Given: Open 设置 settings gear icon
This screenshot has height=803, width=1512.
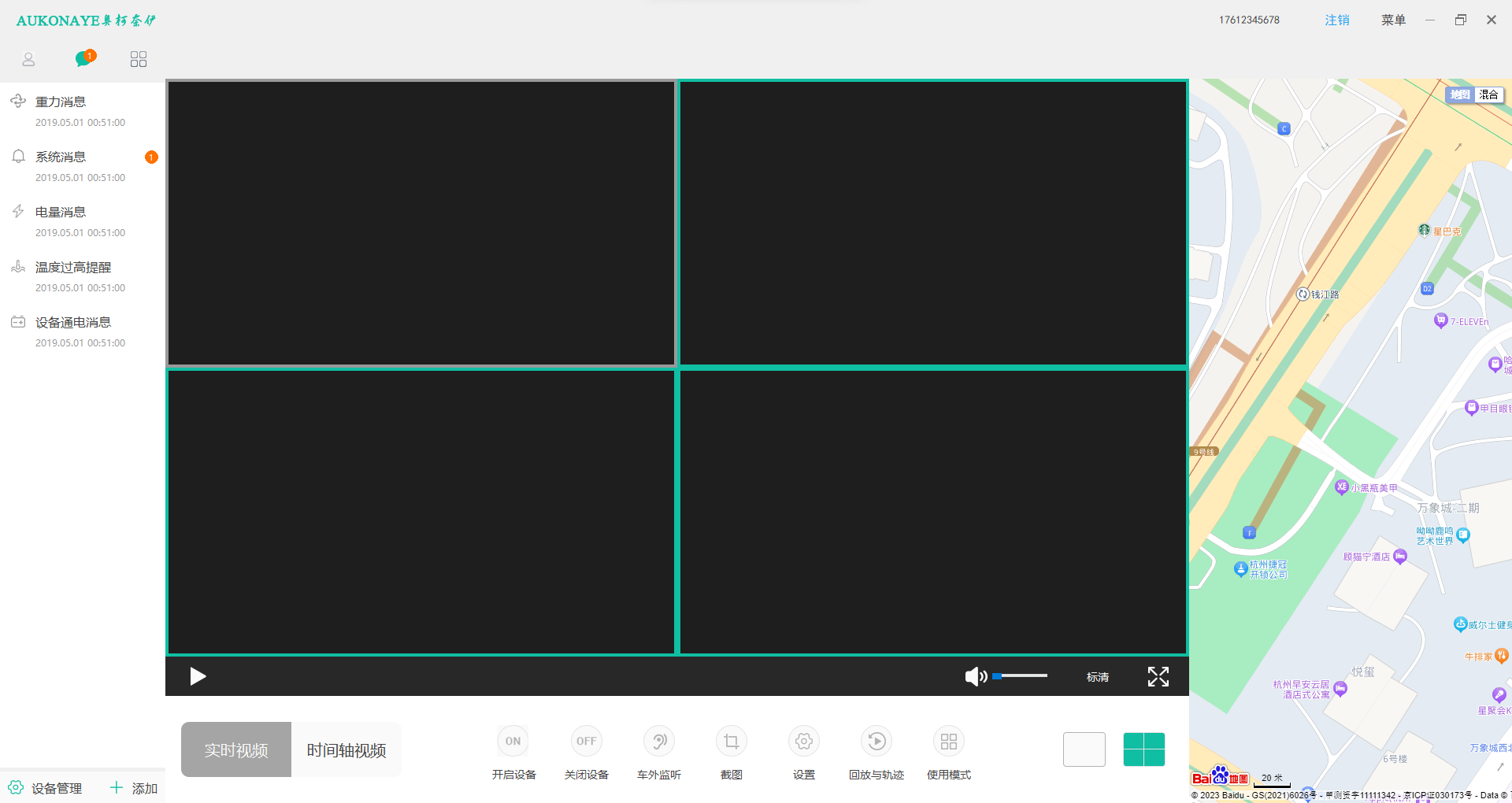Looking at the screenshot, I should click(x=804, y=741).
